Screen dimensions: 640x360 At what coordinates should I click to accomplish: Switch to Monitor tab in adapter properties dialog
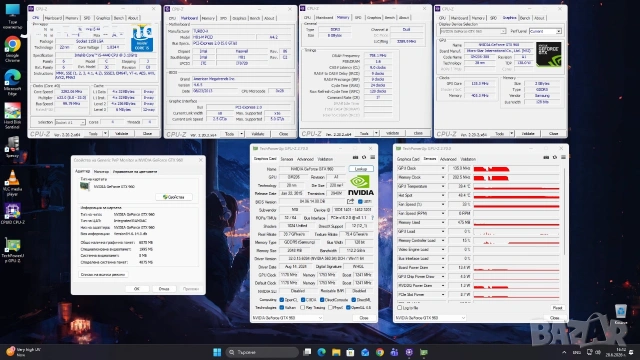coord(101,171)
